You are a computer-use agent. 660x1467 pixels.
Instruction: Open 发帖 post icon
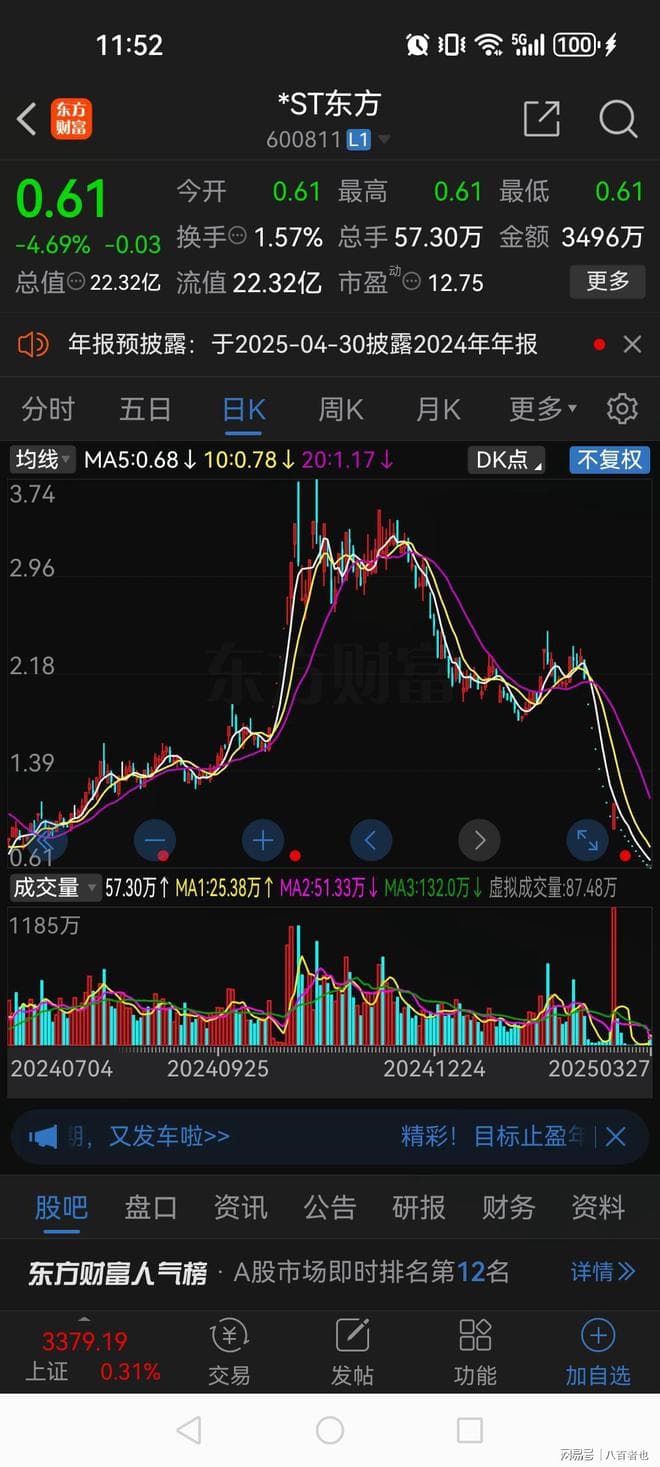(352, 1352)
